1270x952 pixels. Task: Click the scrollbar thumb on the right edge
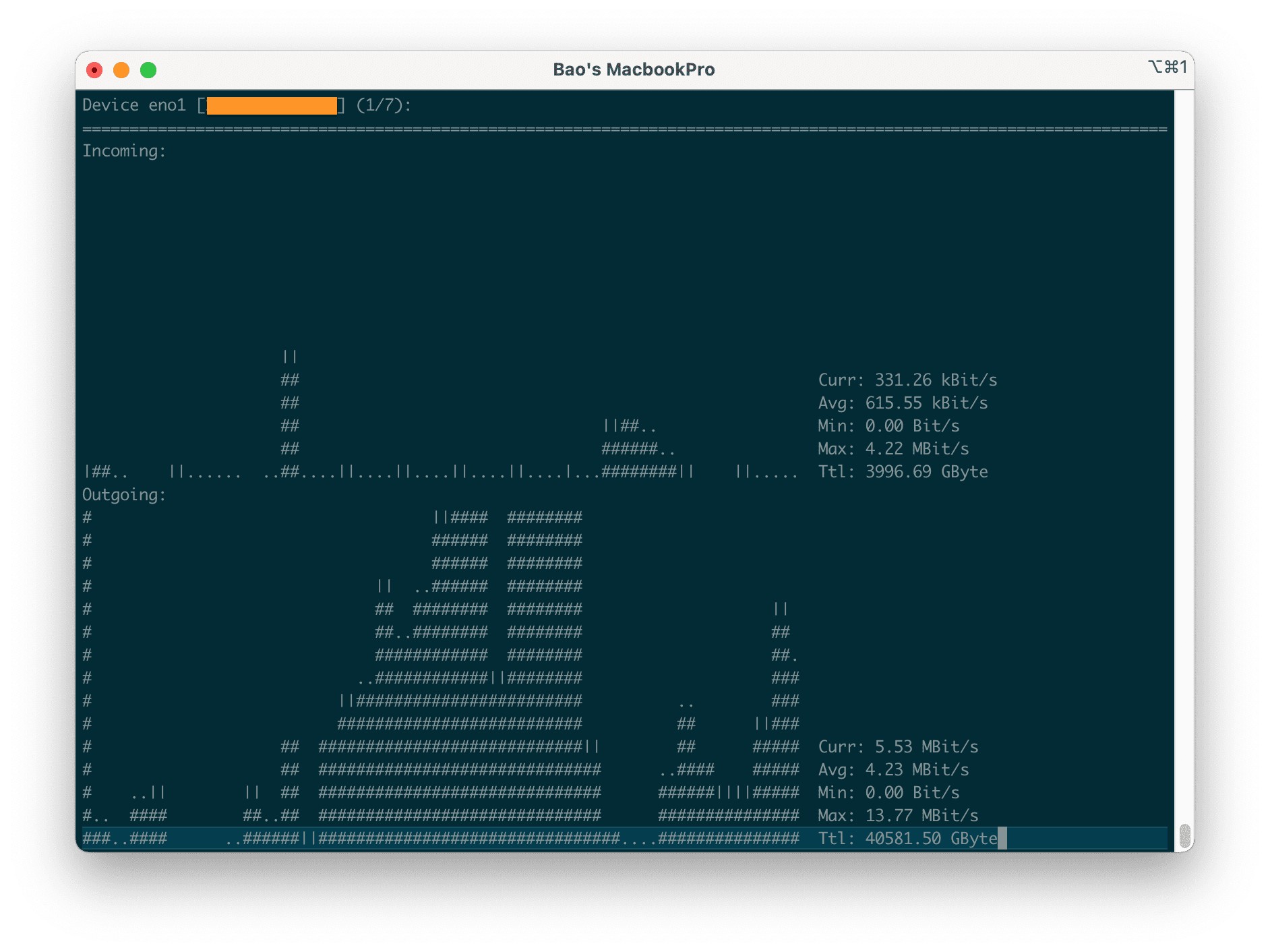point(1185,835)
